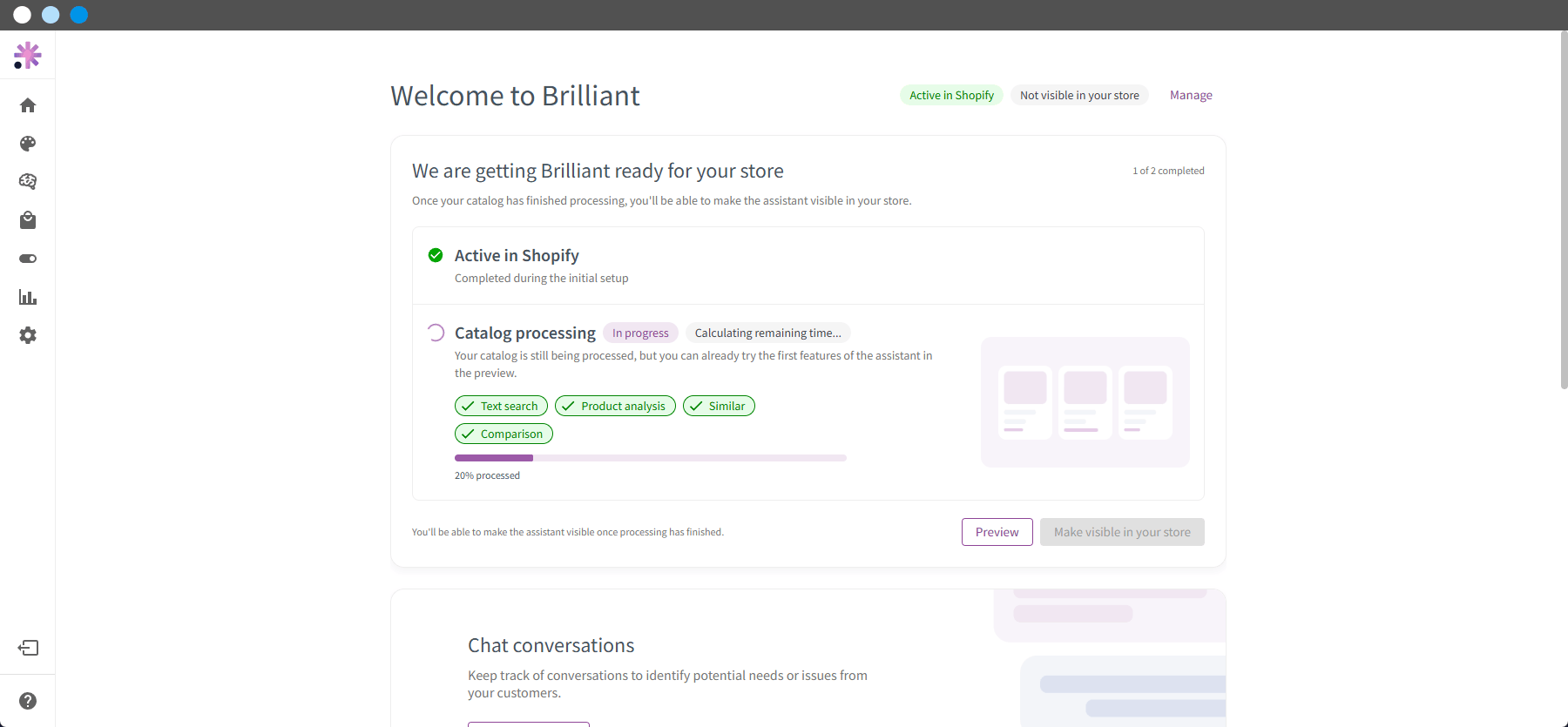Open the gear settings icon
1568x727 pixels.
28,335
